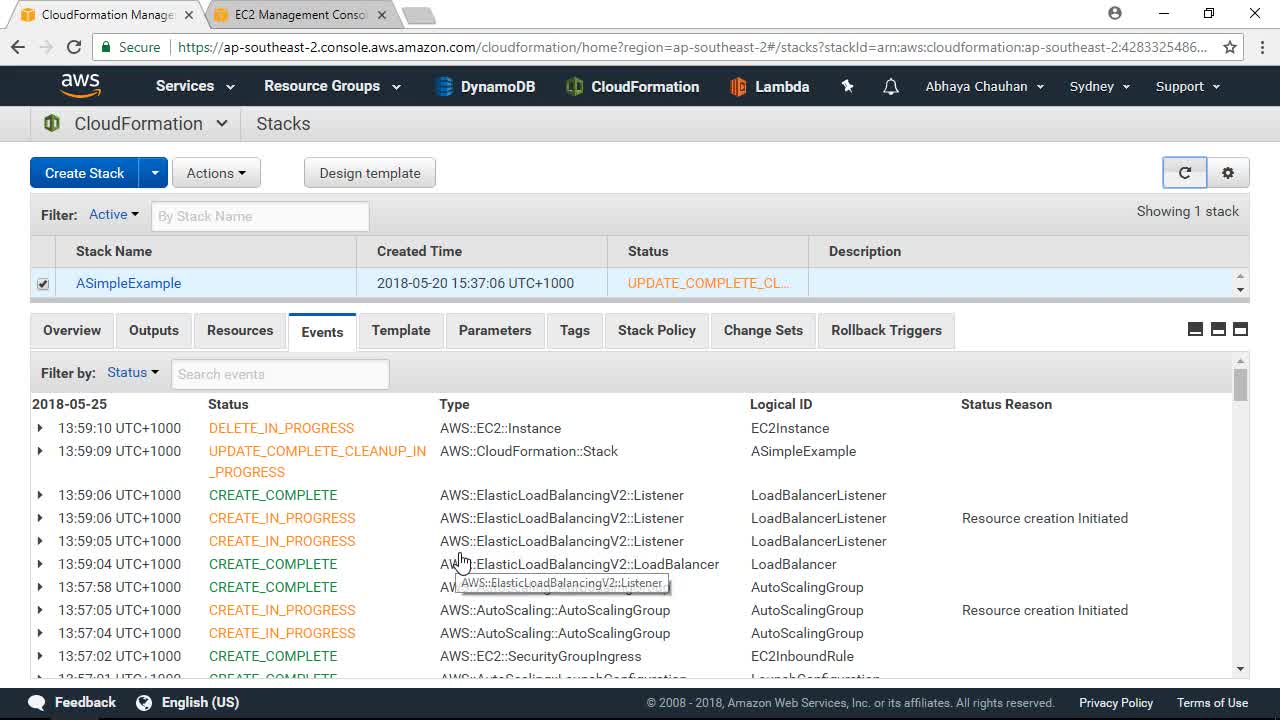
Task: Bookmark this page with the star icon
Action: [1230, 47]
